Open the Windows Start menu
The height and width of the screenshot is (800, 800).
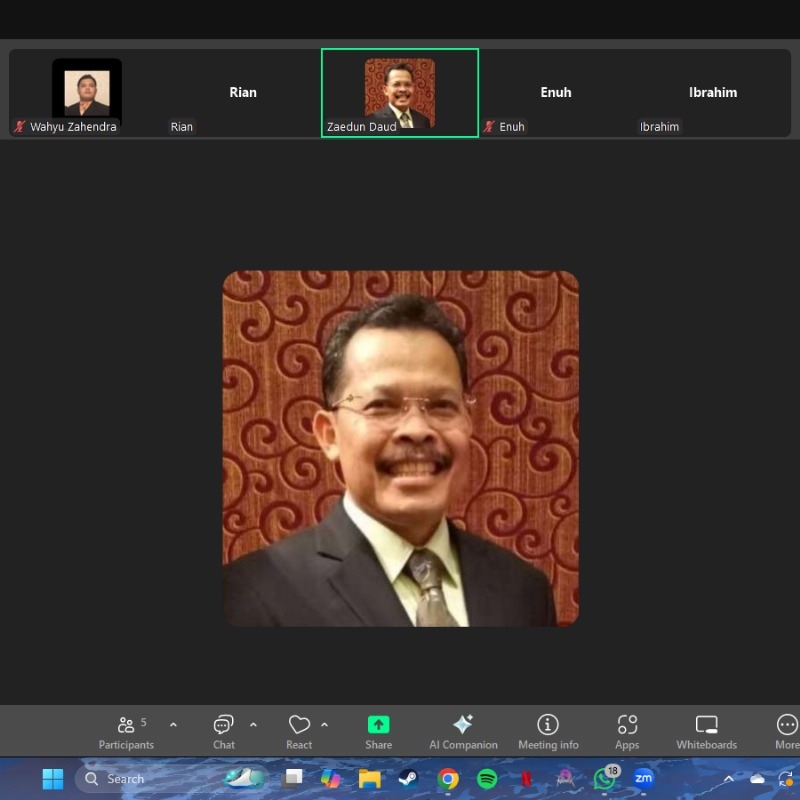click(53, 779)
